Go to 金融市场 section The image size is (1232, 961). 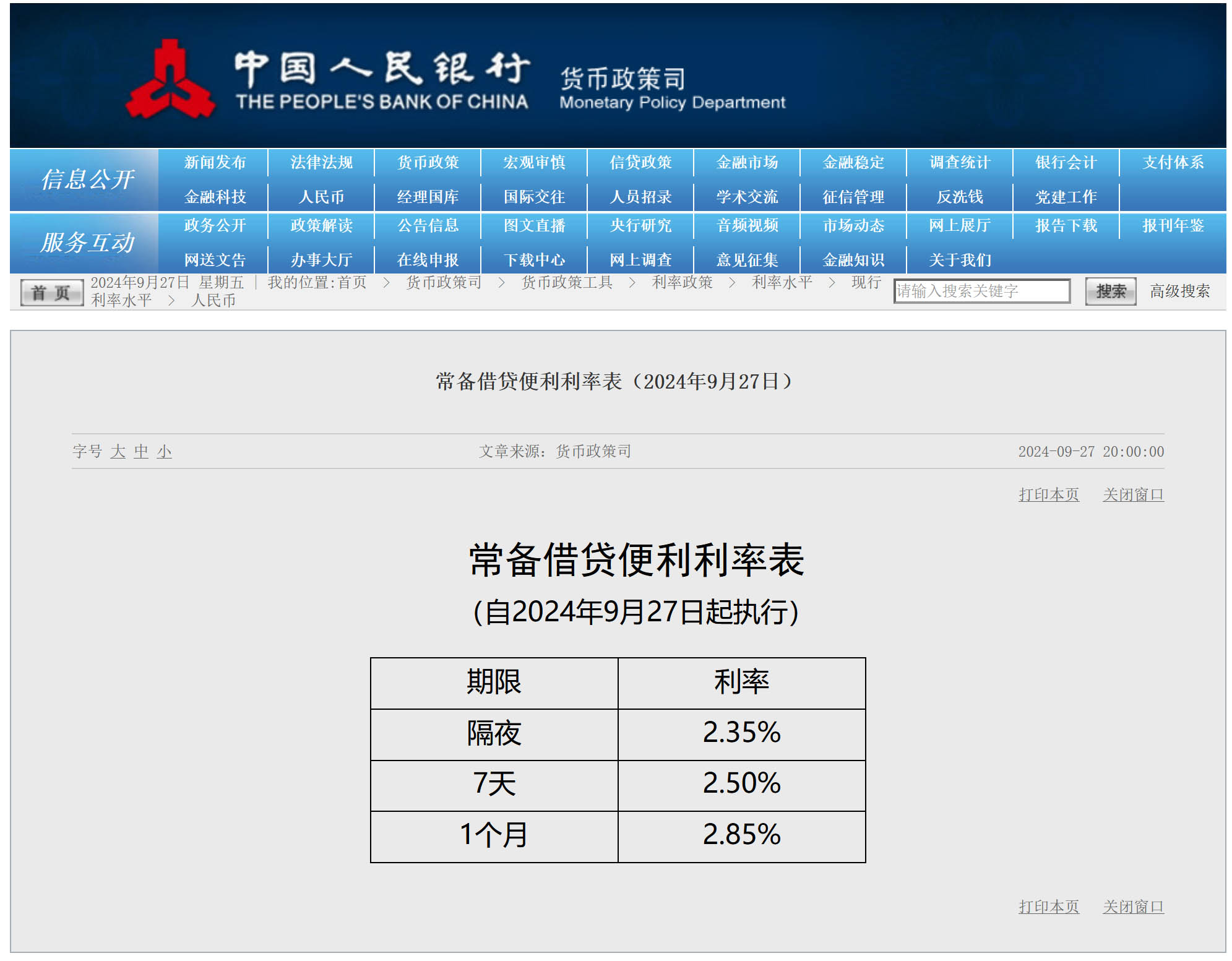(x=747, y=163)
